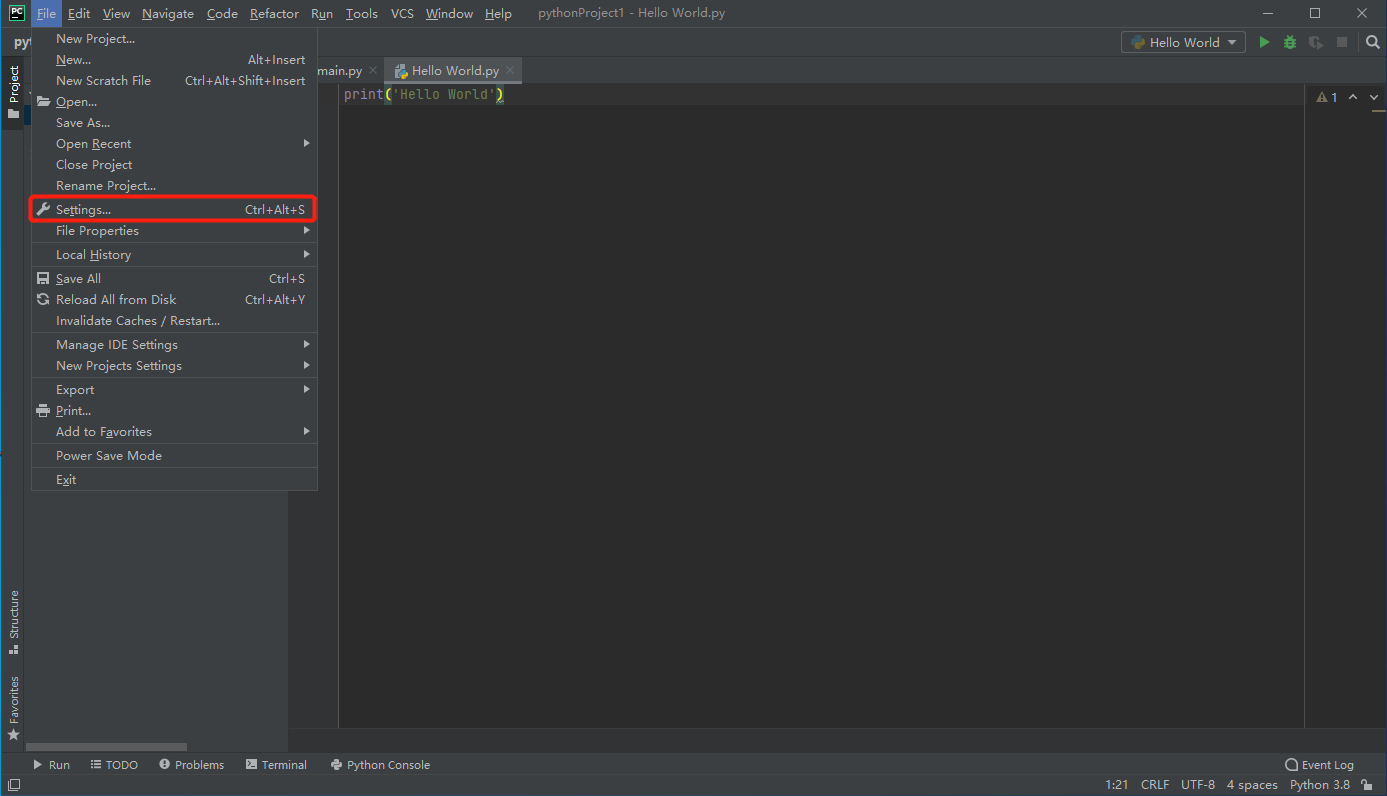Open the Problems tool window
The image size is (1387, 796).
coord(191,765)
